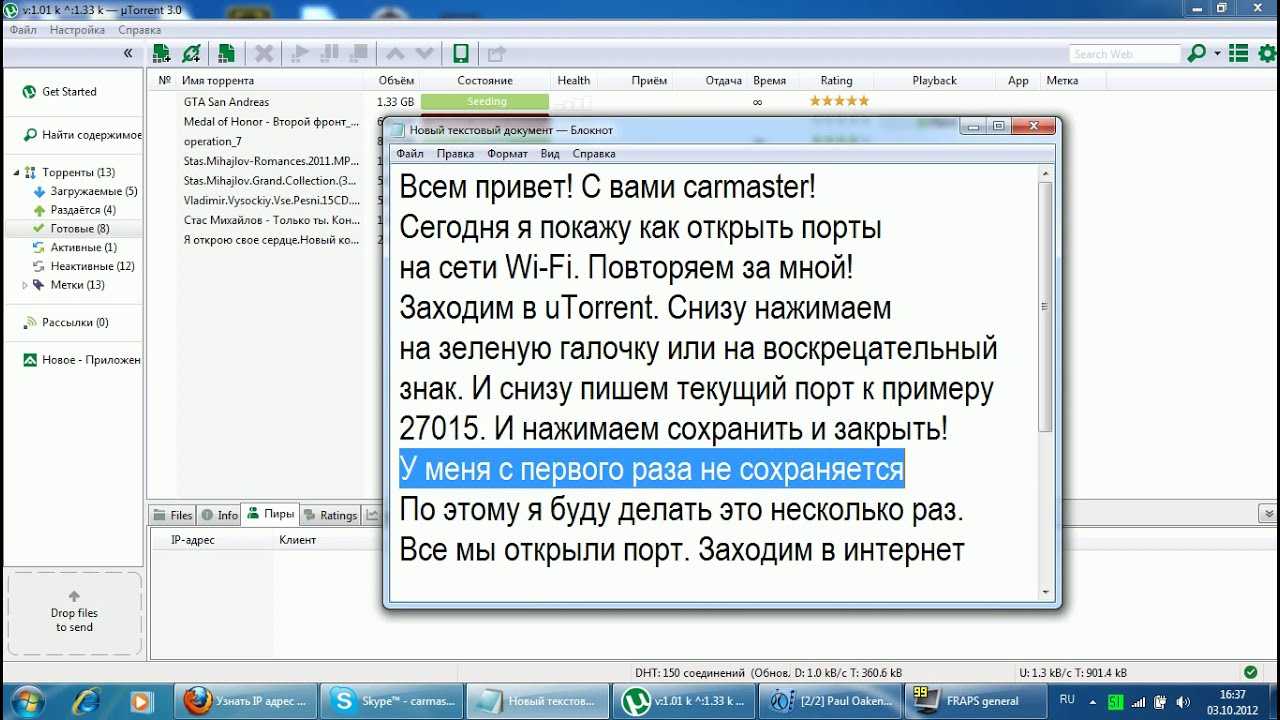Viewport: 1280px width, 720px height.
Task: Open the Настройка menu in uTorrent
Action: (x=77, y=30)
